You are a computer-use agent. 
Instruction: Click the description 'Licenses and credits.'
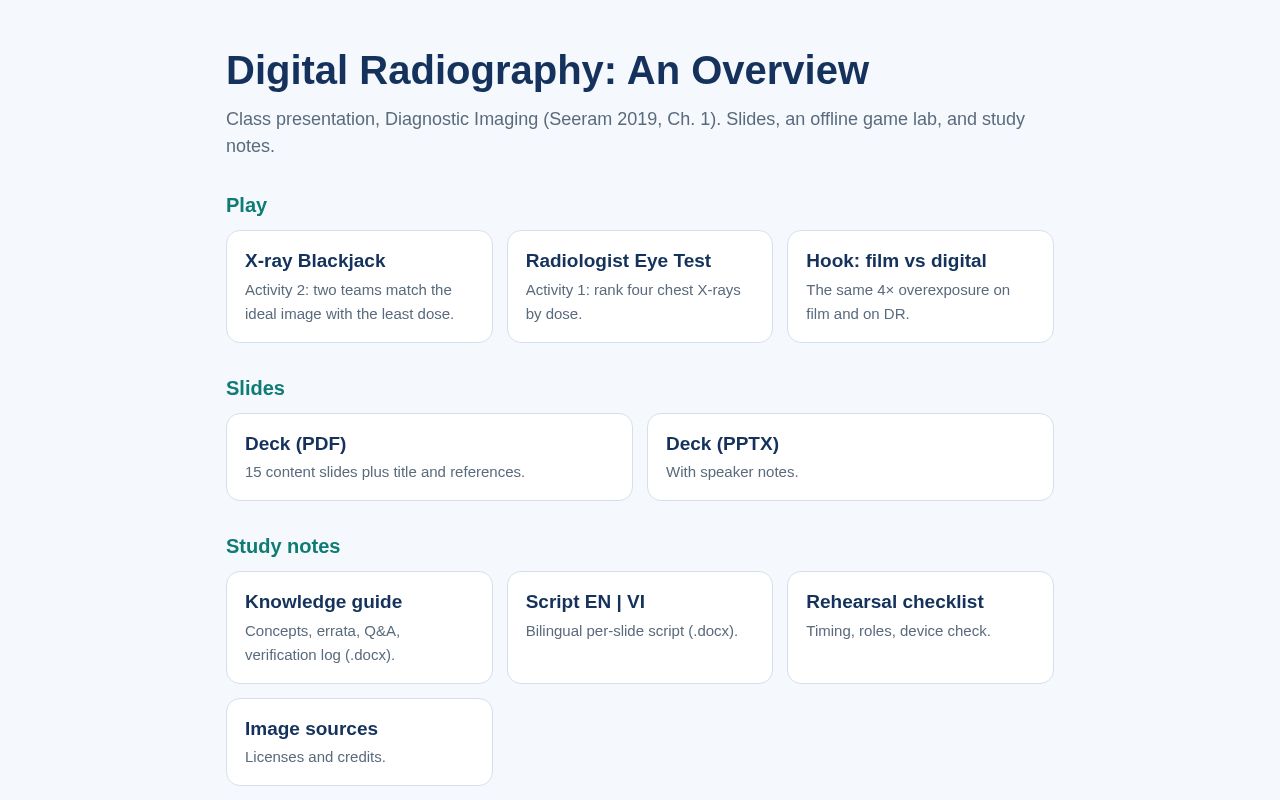[x=315, y=757]
